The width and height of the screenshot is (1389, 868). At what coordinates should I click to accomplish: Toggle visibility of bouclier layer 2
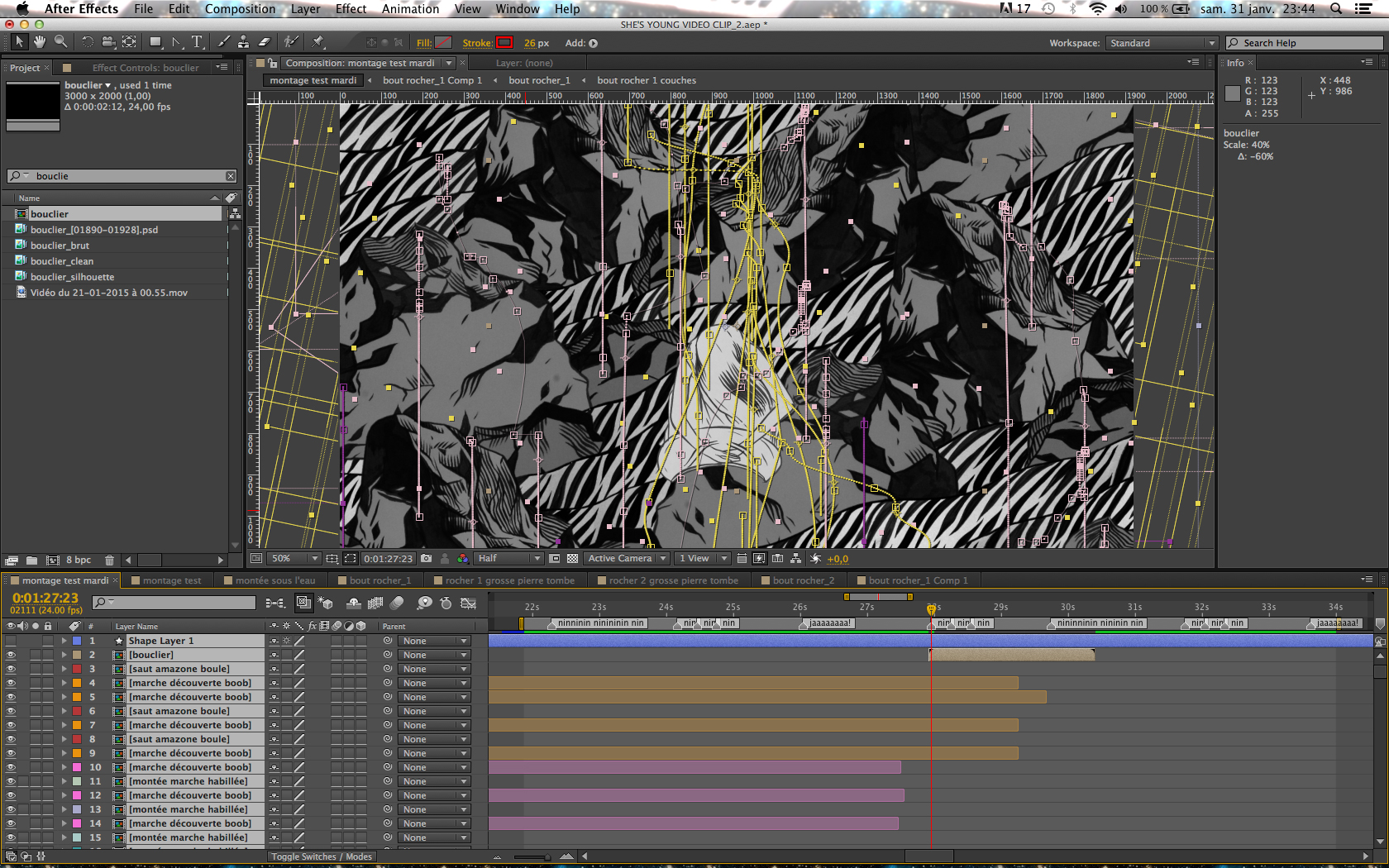pyautogui.click(x=11, y=655)
